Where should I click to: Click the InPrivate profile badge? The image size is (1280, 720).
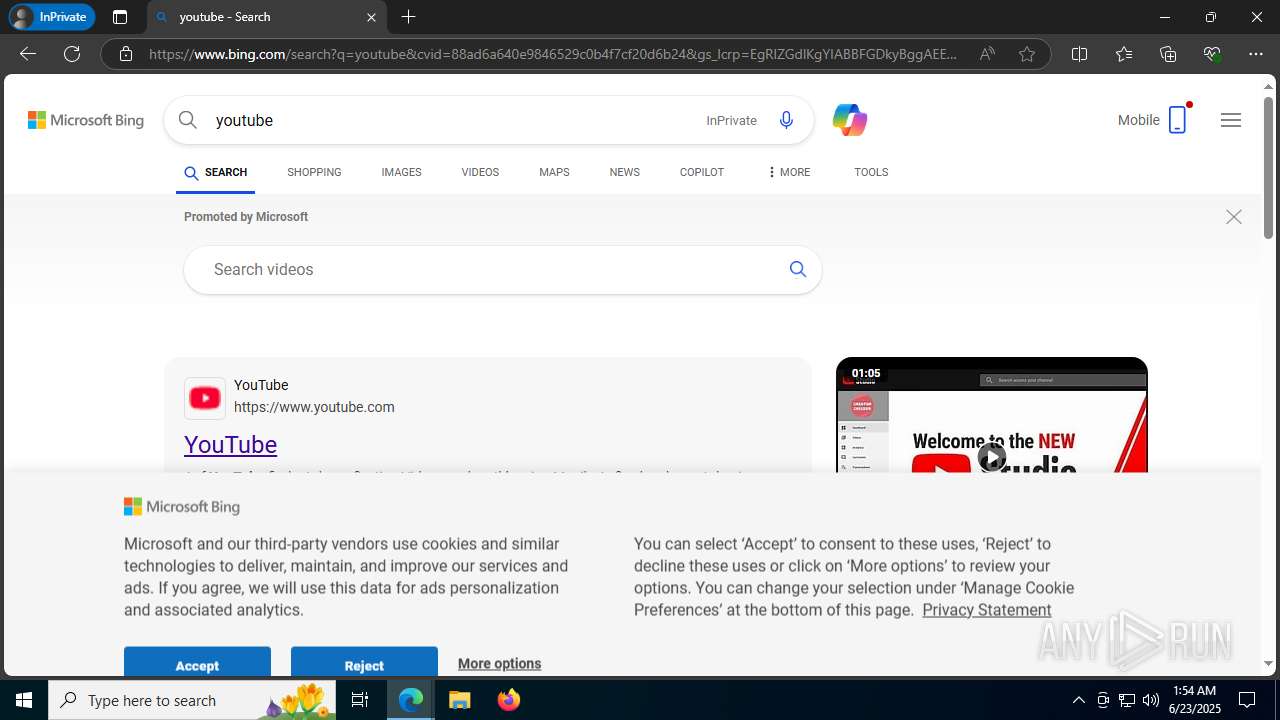pyautogui.click(x=52, y=17)
